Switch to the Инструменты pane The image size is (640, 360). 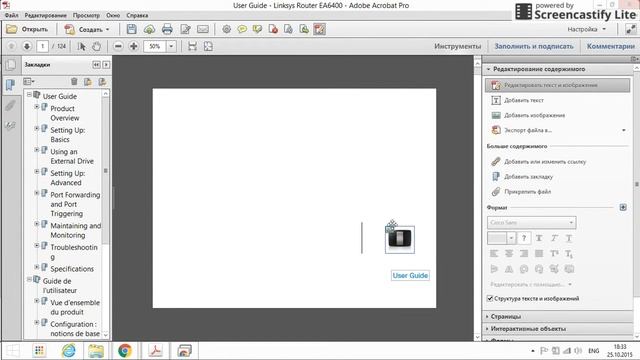coord(458,46)
